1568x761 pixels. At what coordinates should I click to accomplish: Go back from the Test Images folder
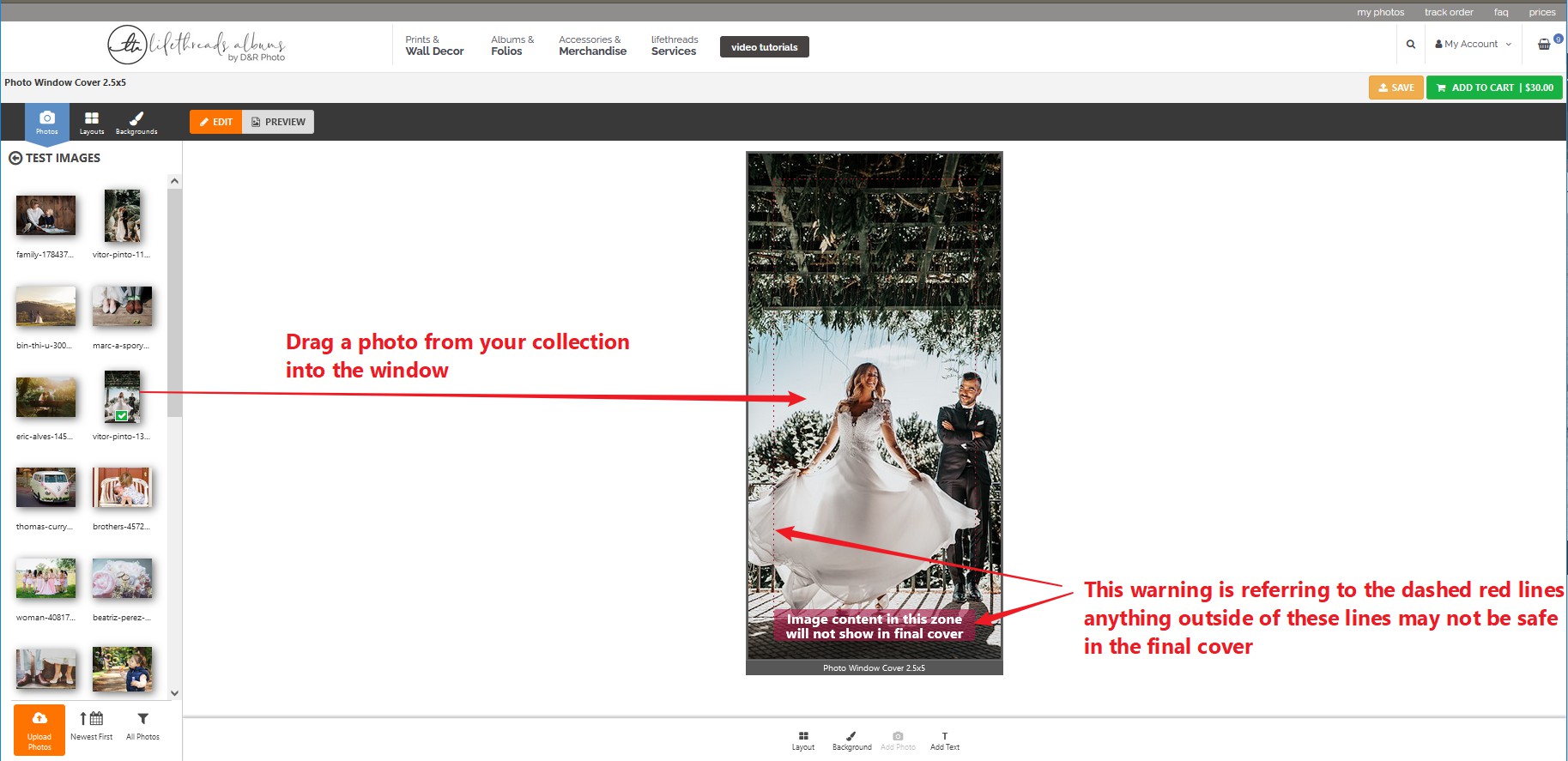click(15, 158)
